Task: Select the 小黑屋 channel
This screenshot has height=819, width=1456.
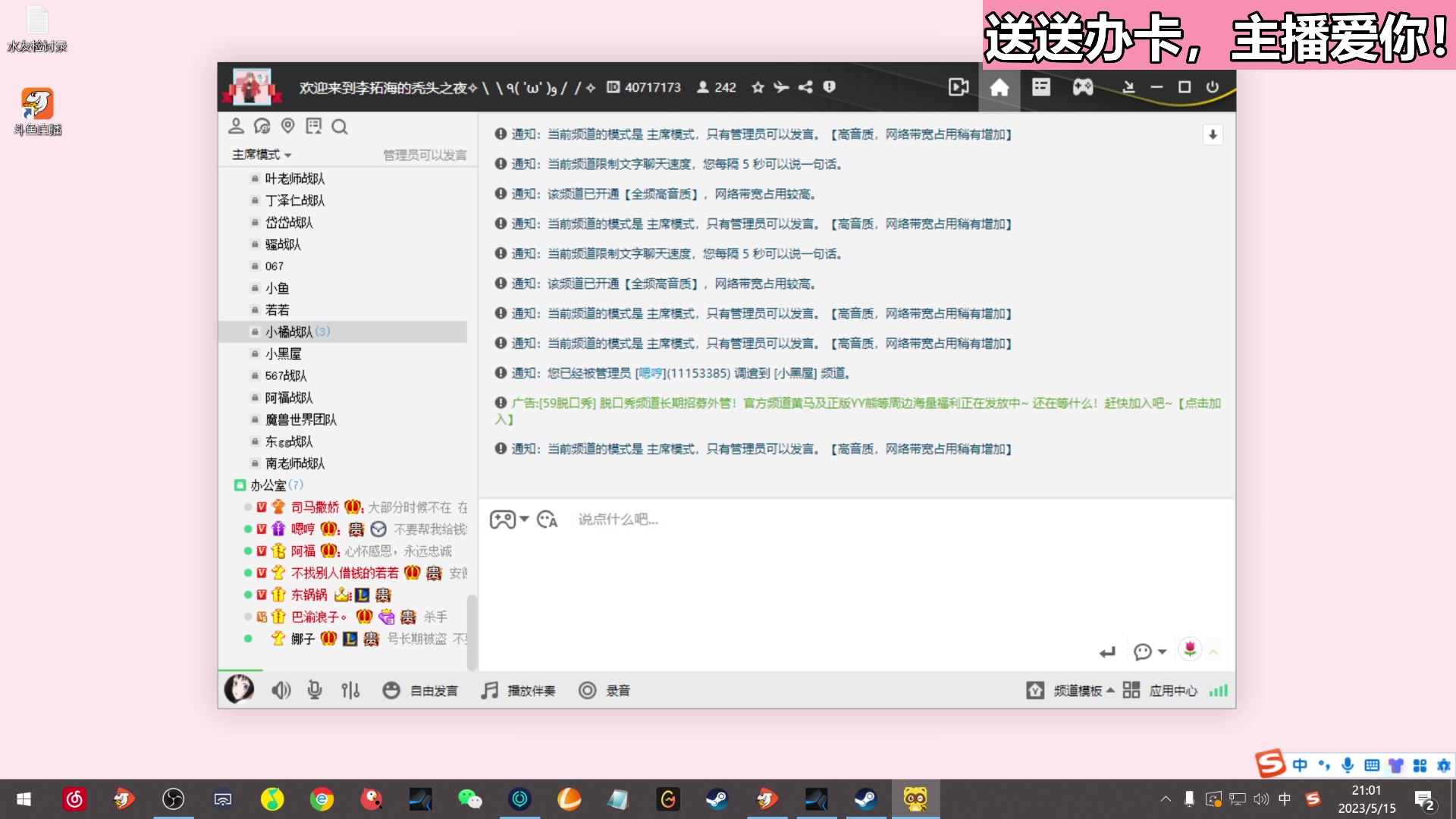Action: pos(282,353)
